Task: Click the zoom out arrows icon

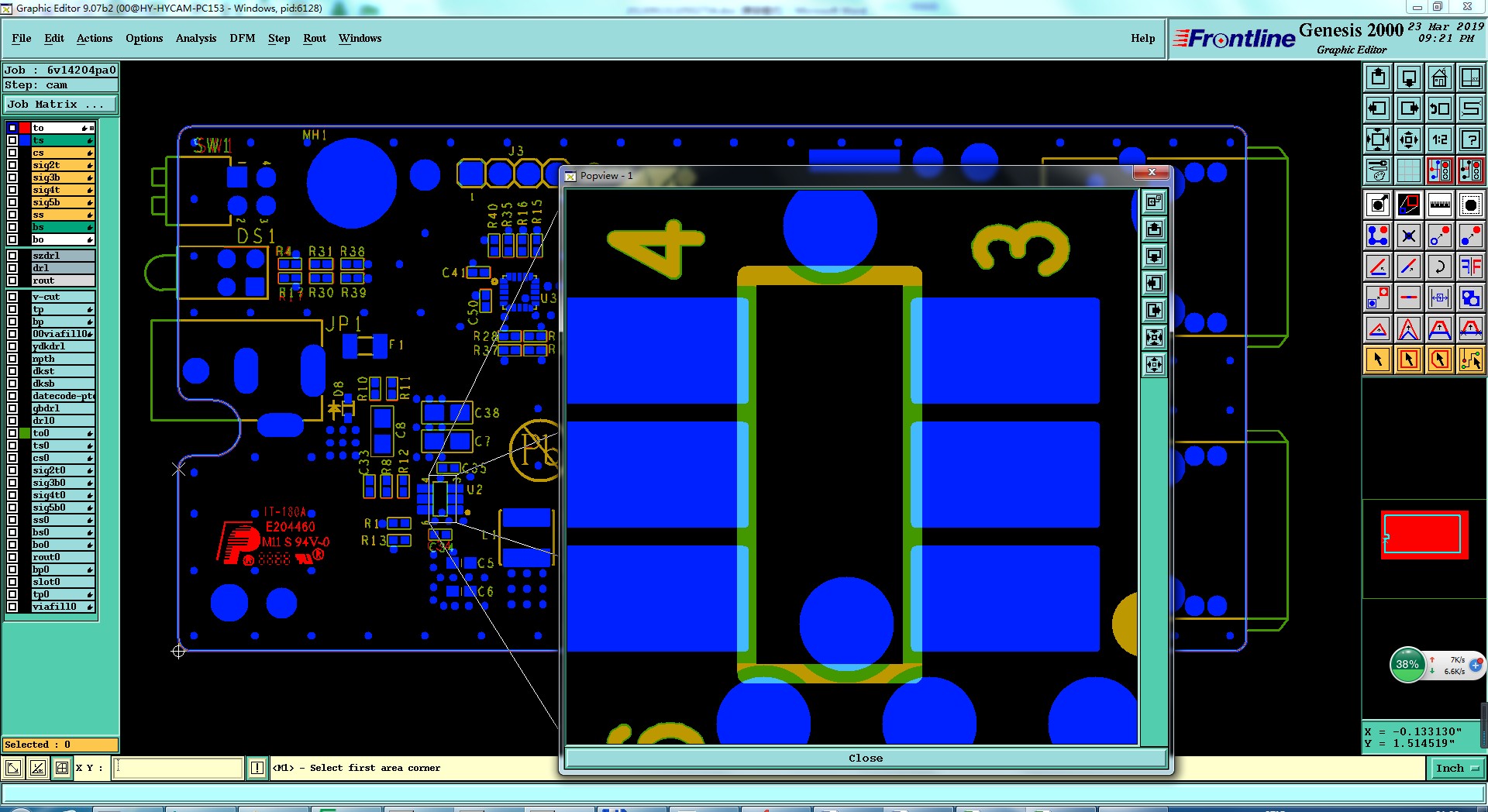Action: (1409, 139)
